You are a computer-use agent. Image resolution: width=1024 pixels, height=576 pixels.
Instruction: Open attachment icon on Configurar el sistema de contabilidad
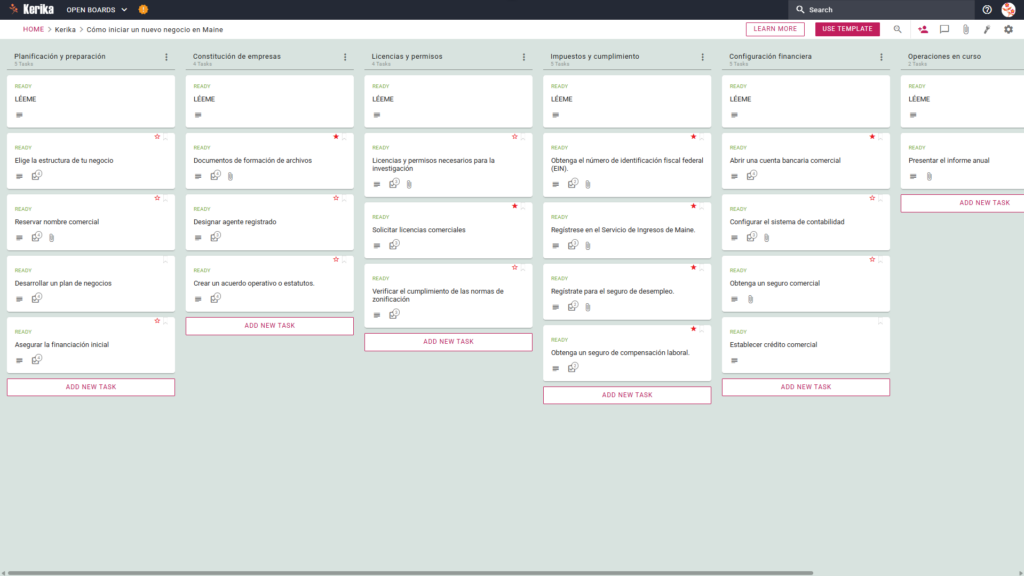click(767, 238)
